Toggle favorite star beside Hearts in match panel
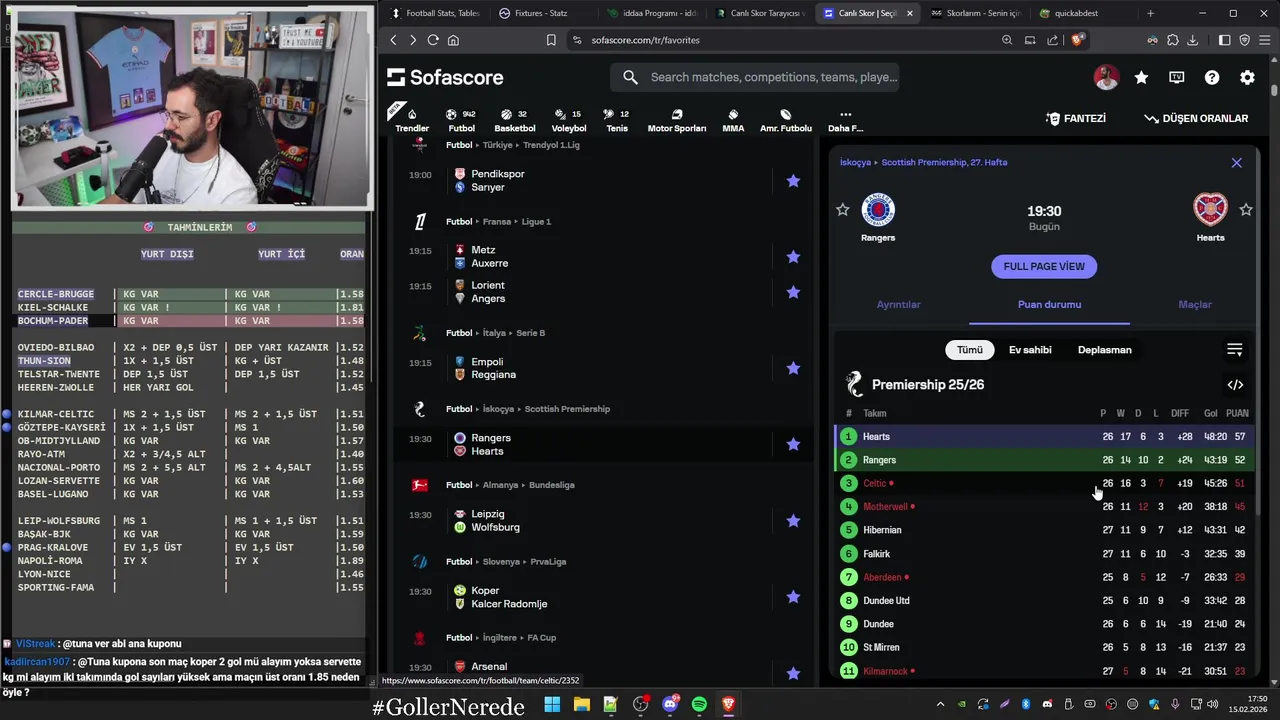This screenshot has height=720, width=1280. pos(1246,209)
